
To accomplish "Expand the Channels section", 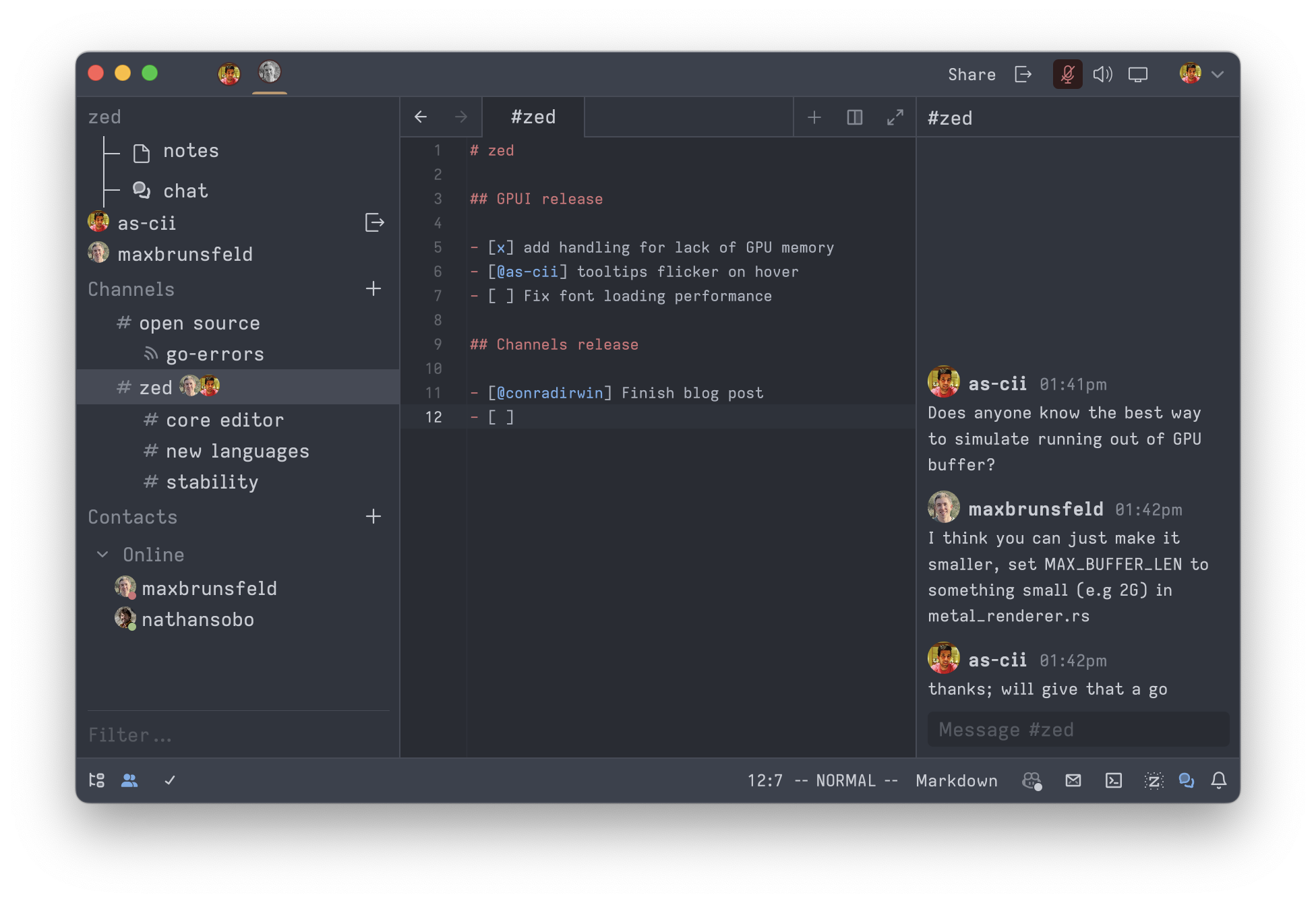I will pos(130,289).
